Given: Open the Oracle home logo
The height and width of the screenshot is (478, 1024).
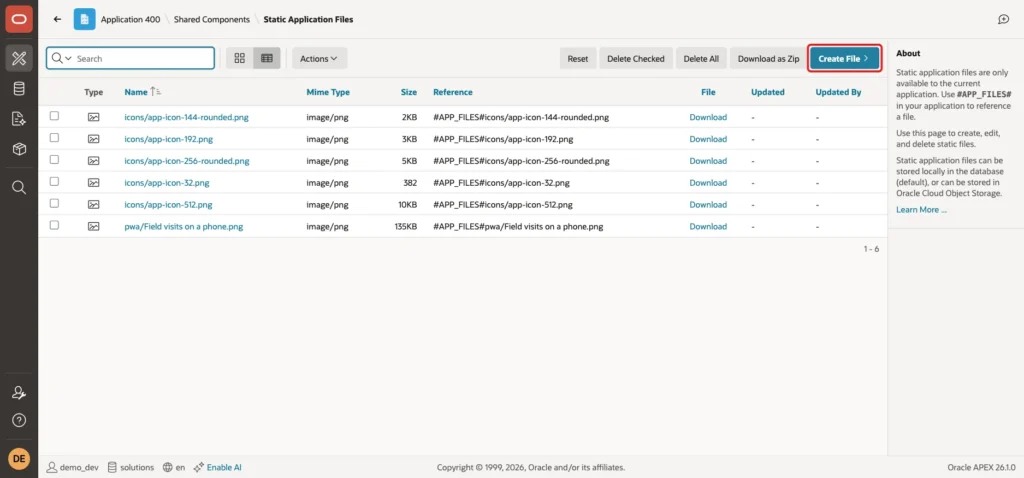Looking at the screenshot, I should tap(19, 19).
